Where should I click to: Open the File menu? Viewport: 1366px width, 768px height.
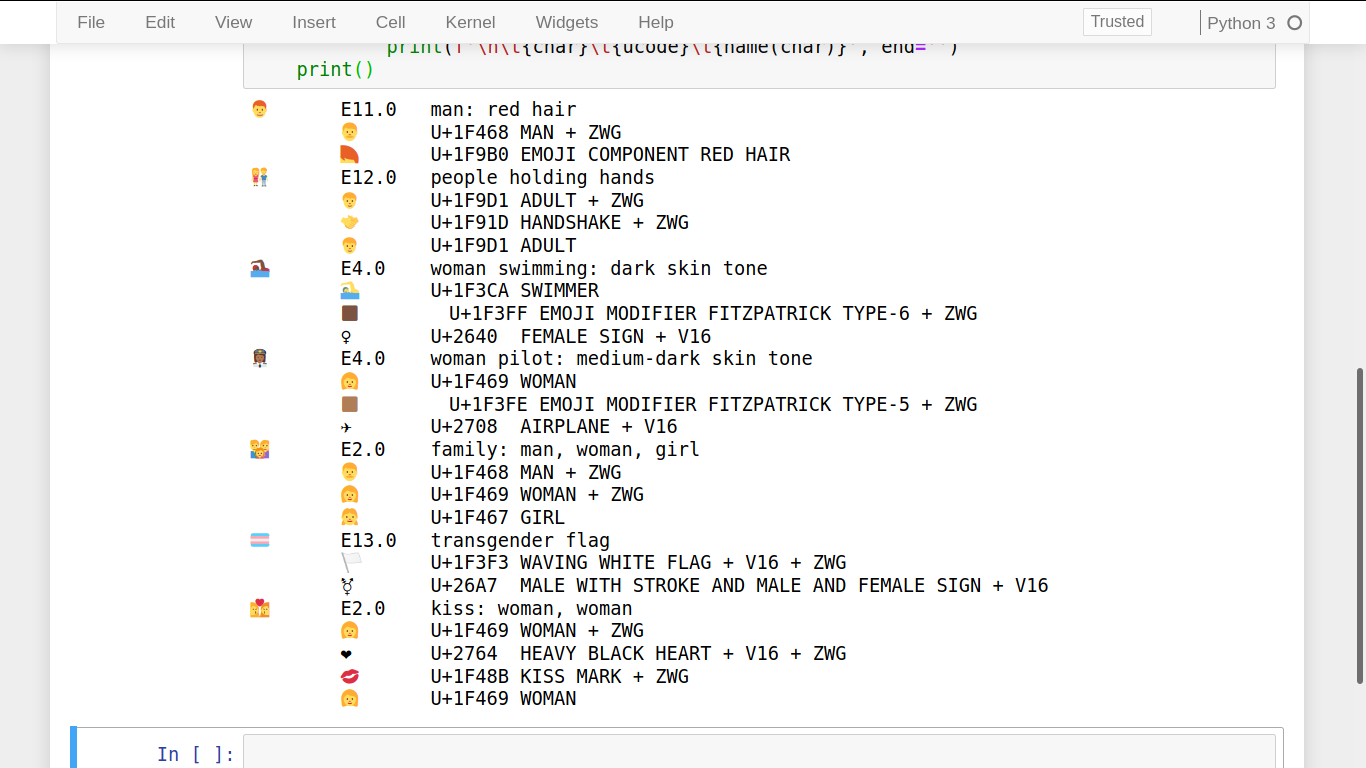(91, 22)
